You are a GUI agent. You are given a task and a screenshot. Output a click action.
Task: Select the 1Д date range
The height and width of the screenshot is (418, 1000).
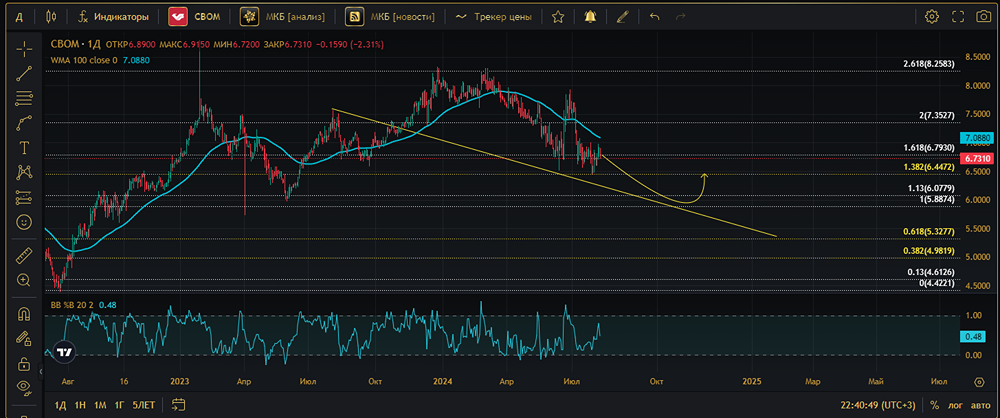61,405
